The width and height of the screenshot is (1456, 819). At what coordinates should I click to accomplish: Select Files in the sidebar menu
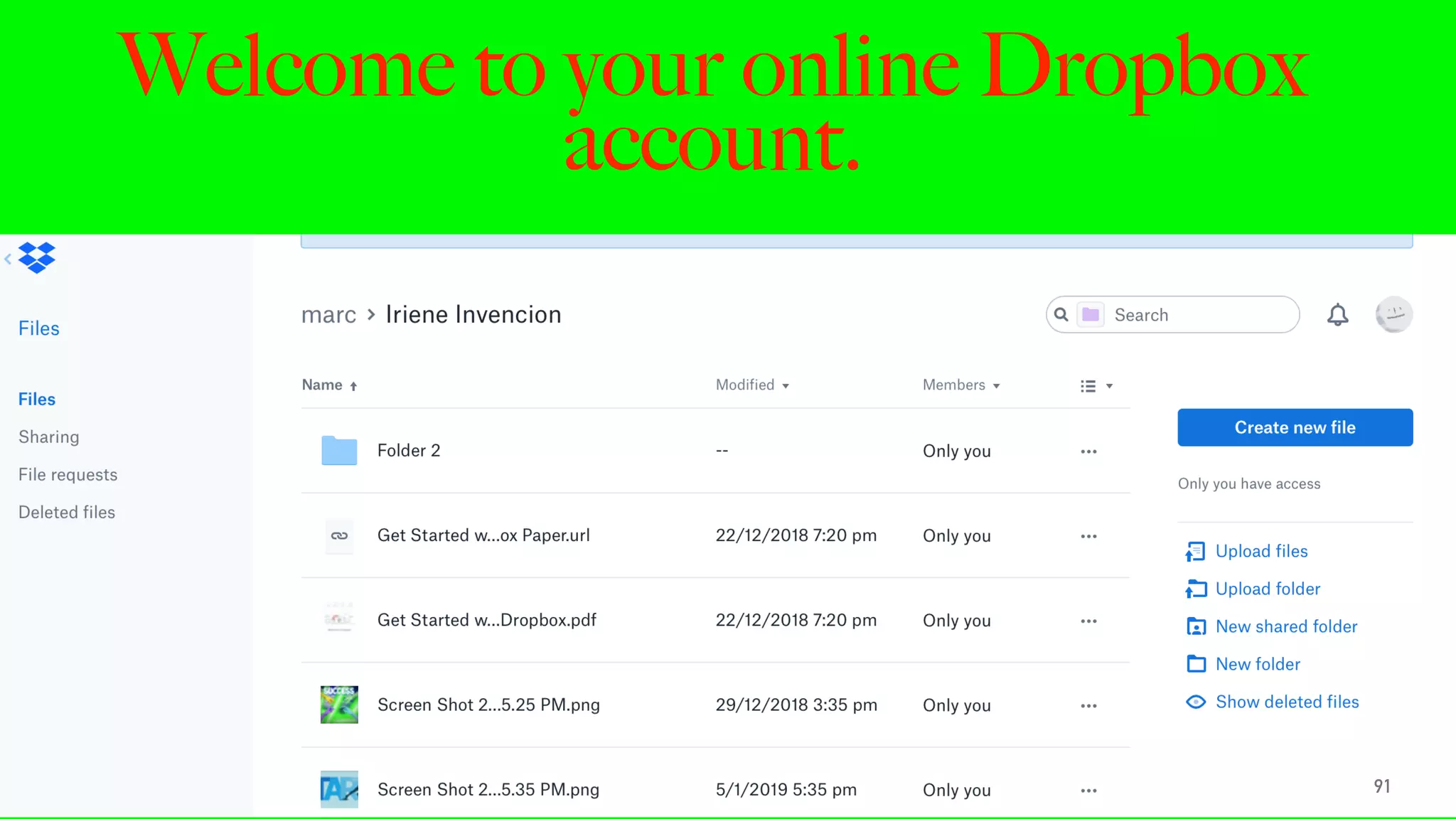[37, 399]
